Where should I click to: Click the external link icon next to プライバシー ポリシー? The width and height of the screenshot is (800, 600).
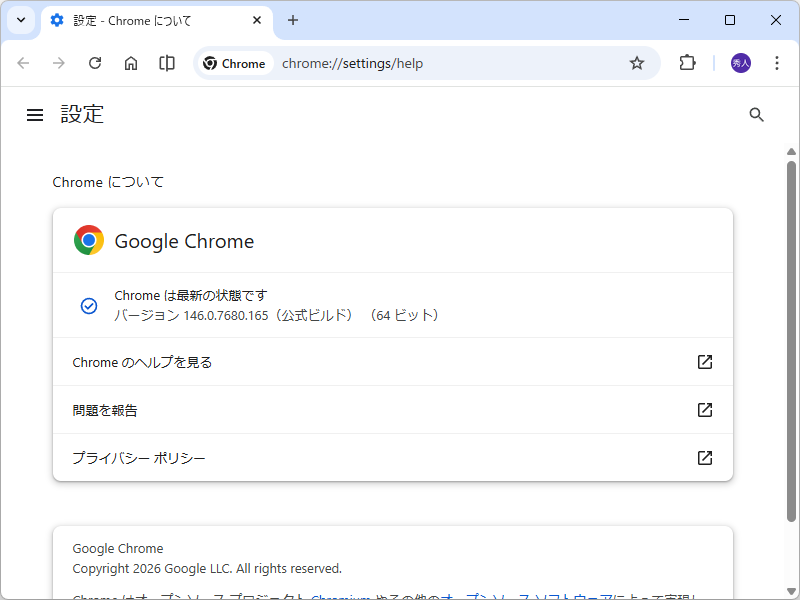[x=705, y=457]
